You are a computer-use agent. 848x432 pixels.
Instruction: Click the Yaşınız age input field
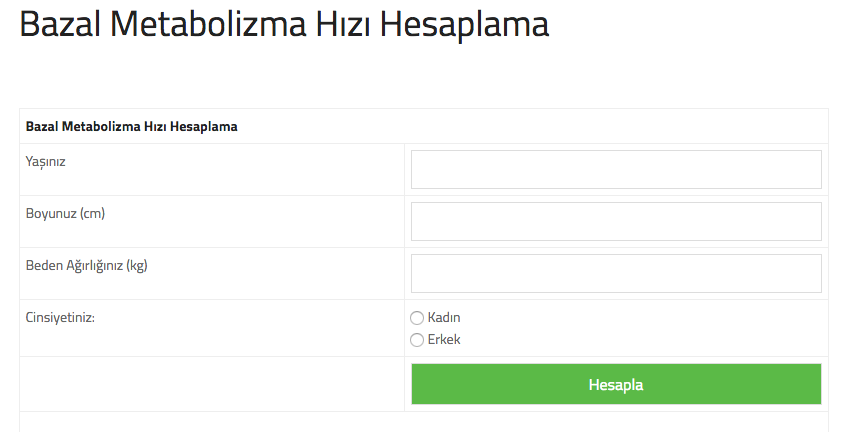pos(616,170)
